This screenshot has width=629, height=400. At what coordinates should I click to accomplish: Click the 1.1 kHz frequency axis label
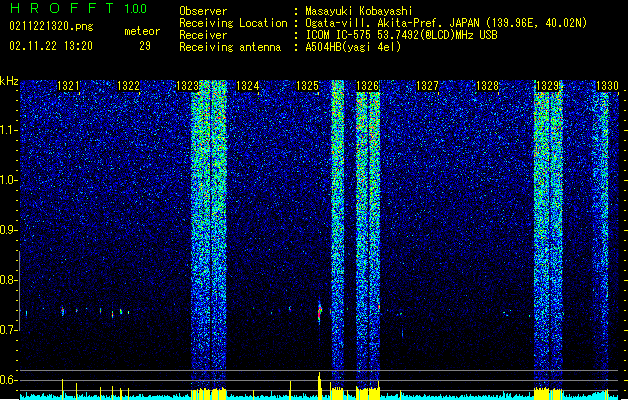coord(8,130)
